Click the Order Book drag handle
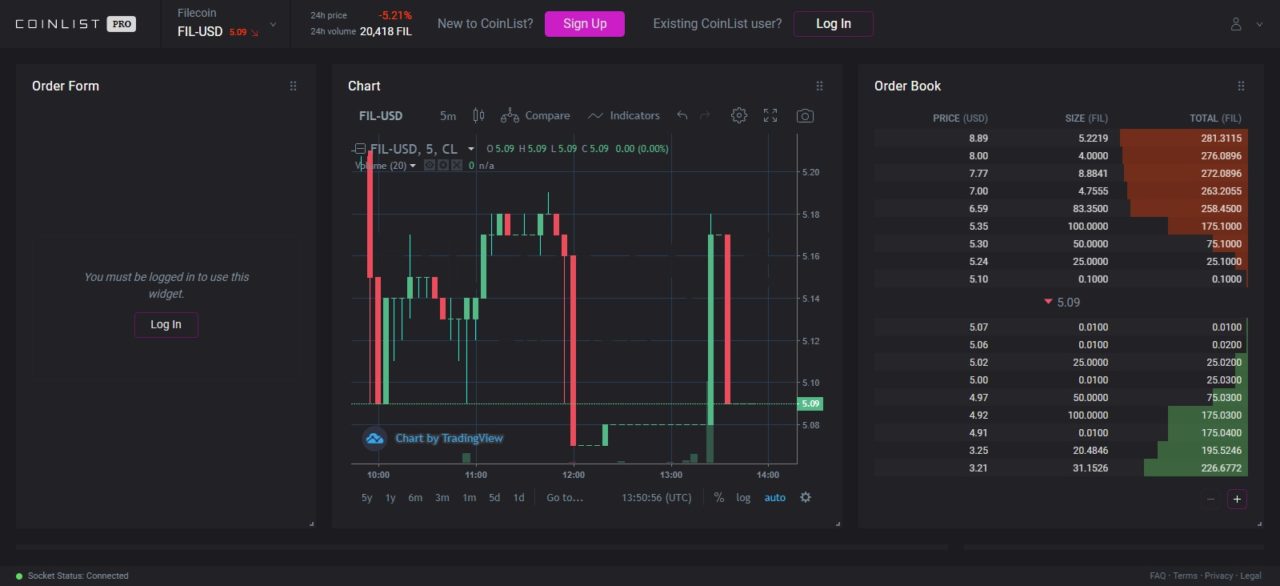The height and width of the screenshot is (586, 1280). pos(1241,86)
